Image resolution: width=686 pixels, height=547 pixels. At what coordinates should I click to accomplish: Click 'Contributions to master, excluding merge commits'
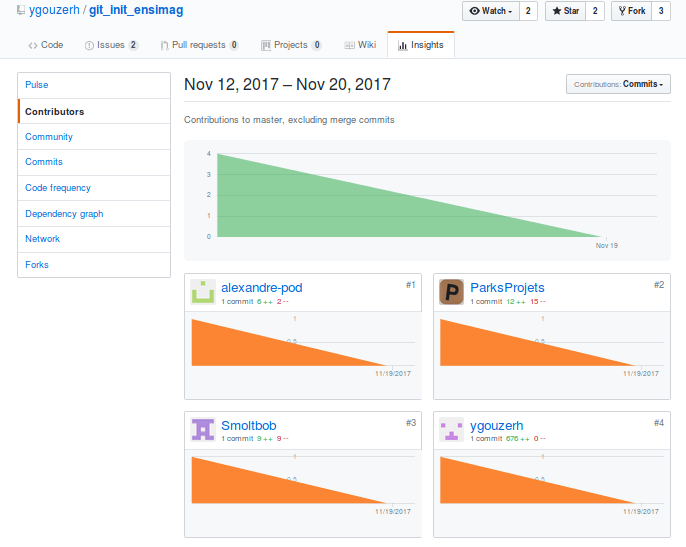tap(289, 120)
